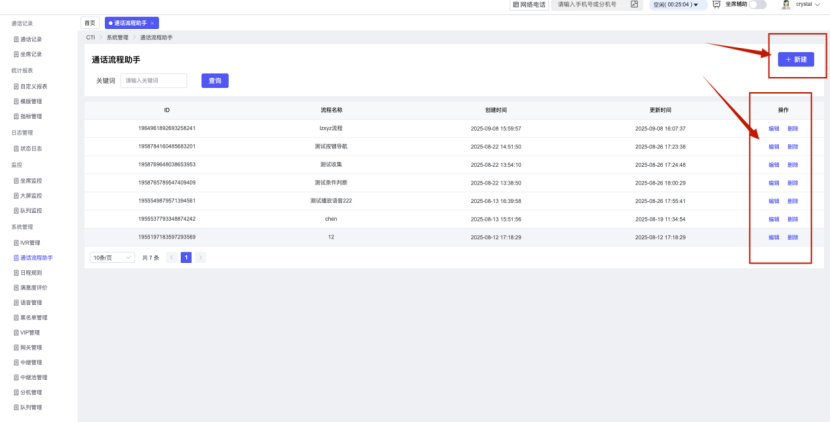Click the 查询 search button
The width and height of the screenshot is (830, 422).
215,80
